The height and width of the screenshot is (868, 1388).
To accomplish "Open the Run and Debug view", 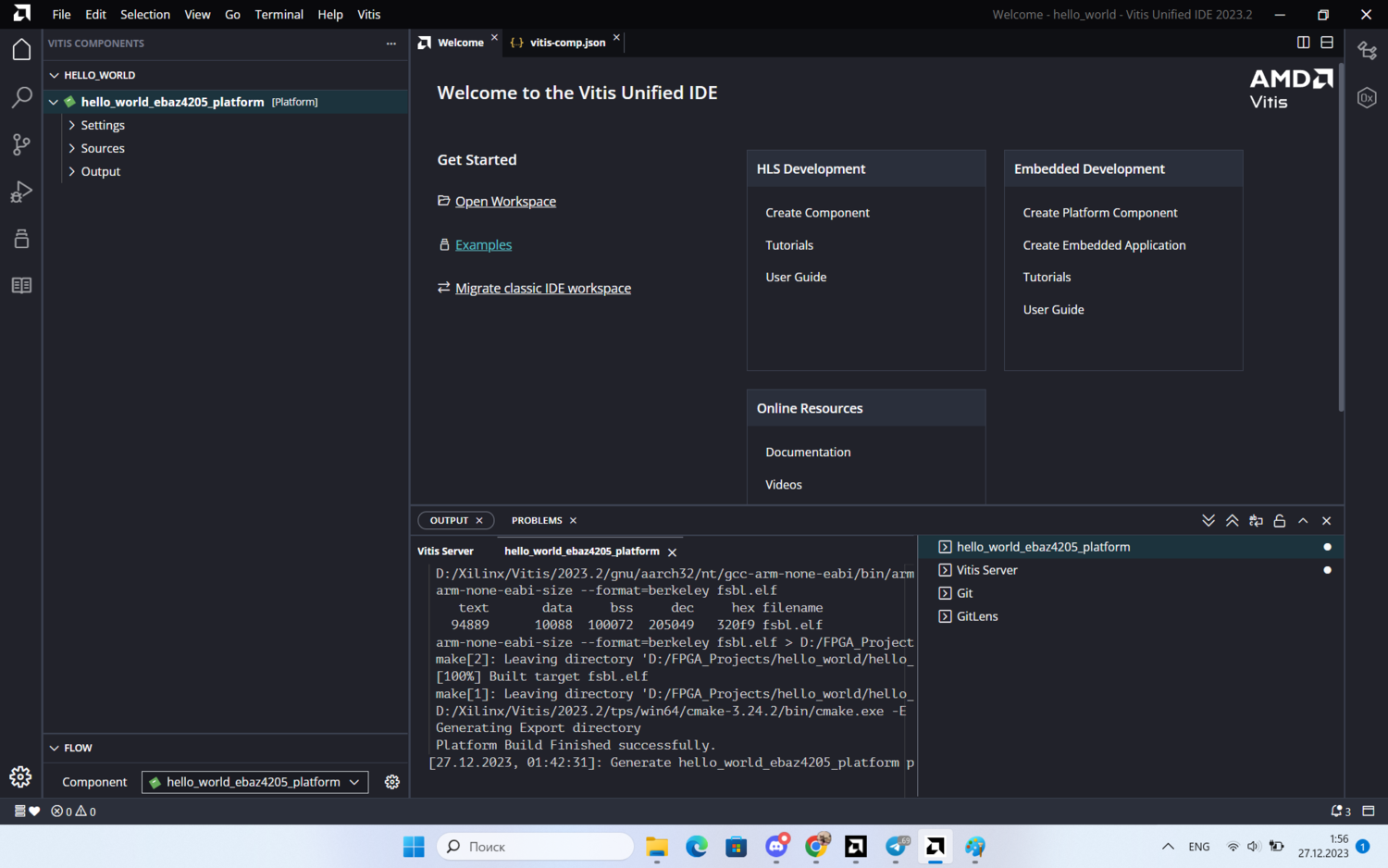I will tap(21, 192).
